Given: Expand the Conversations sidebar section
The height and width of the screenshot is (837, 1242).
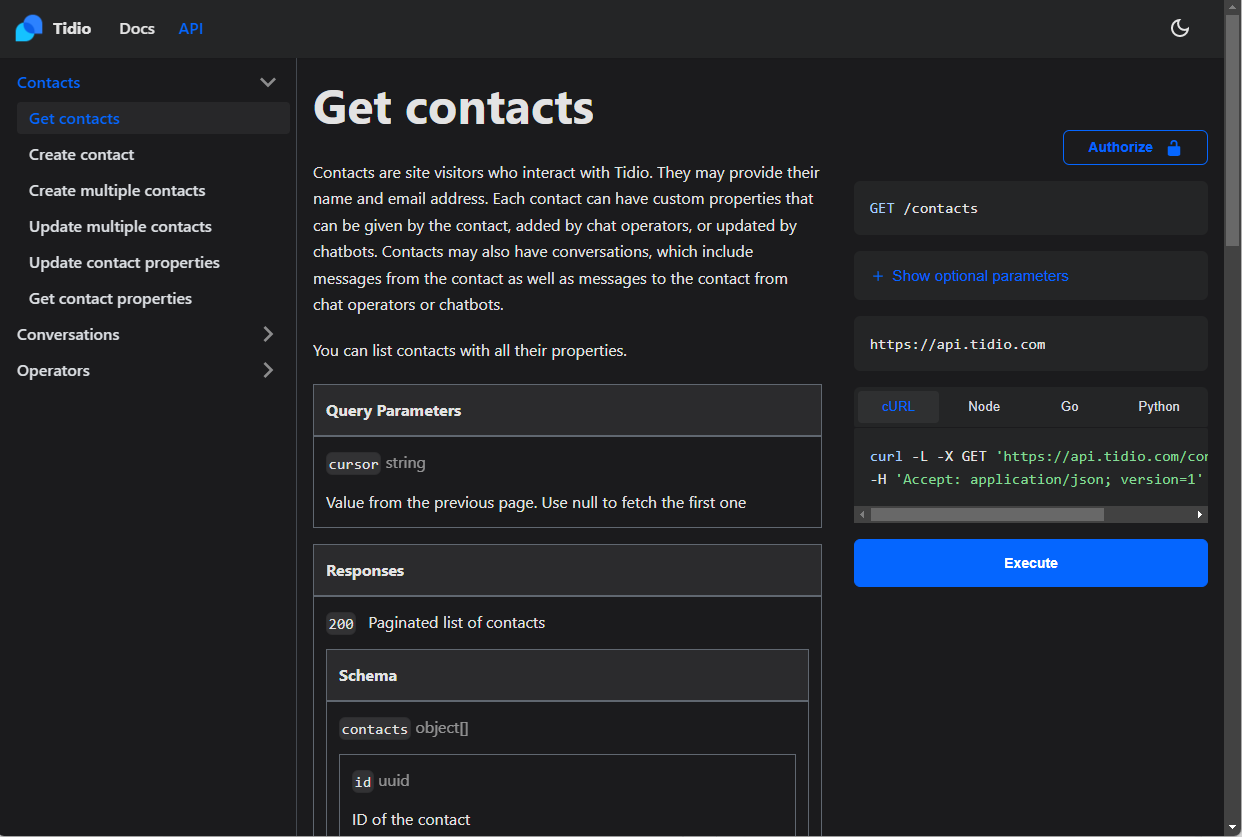Looking at the screenshot, I should 268,334.
